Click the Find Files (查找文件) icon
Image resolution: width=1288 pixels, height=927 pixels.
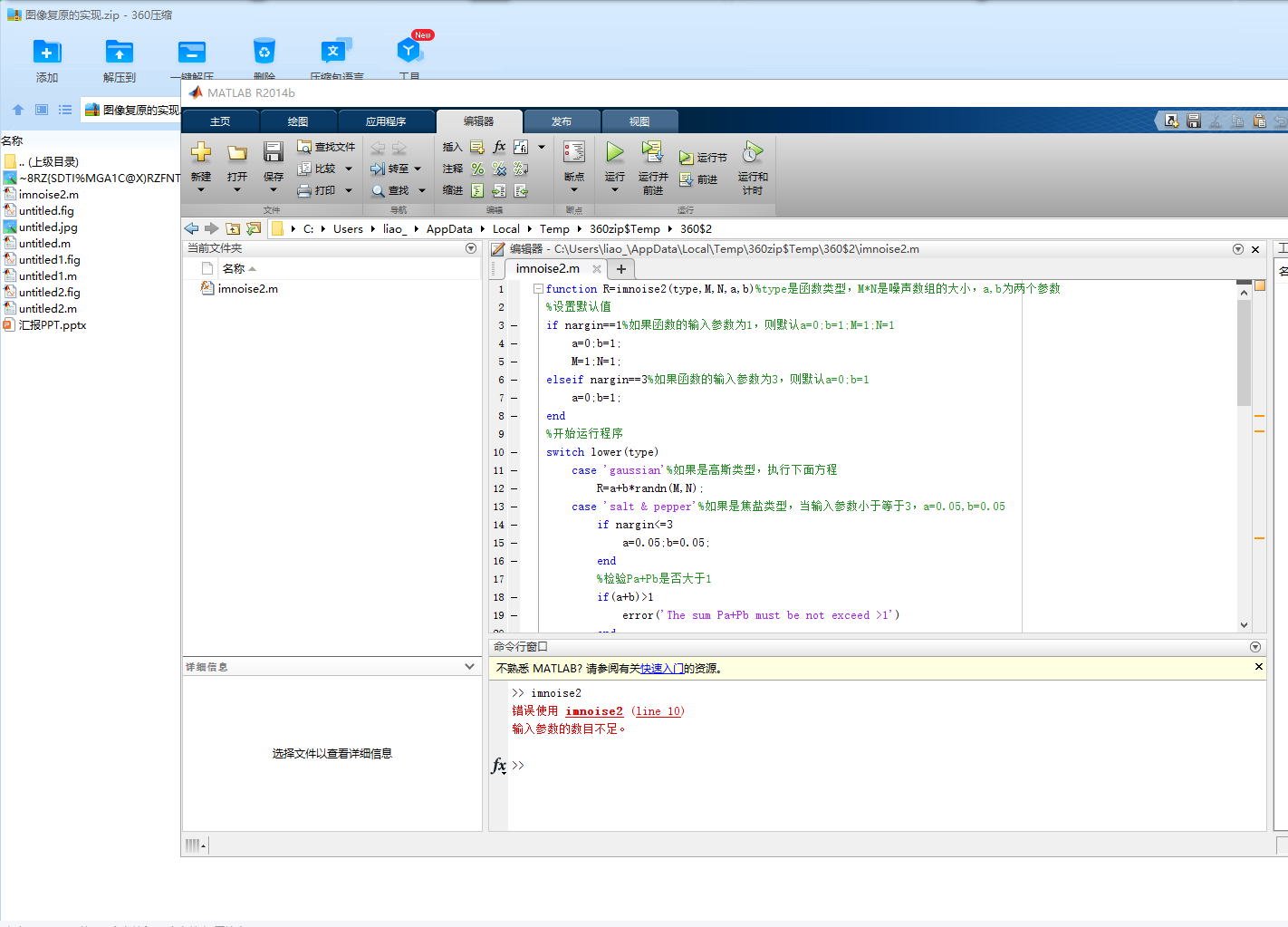(304, 147)
